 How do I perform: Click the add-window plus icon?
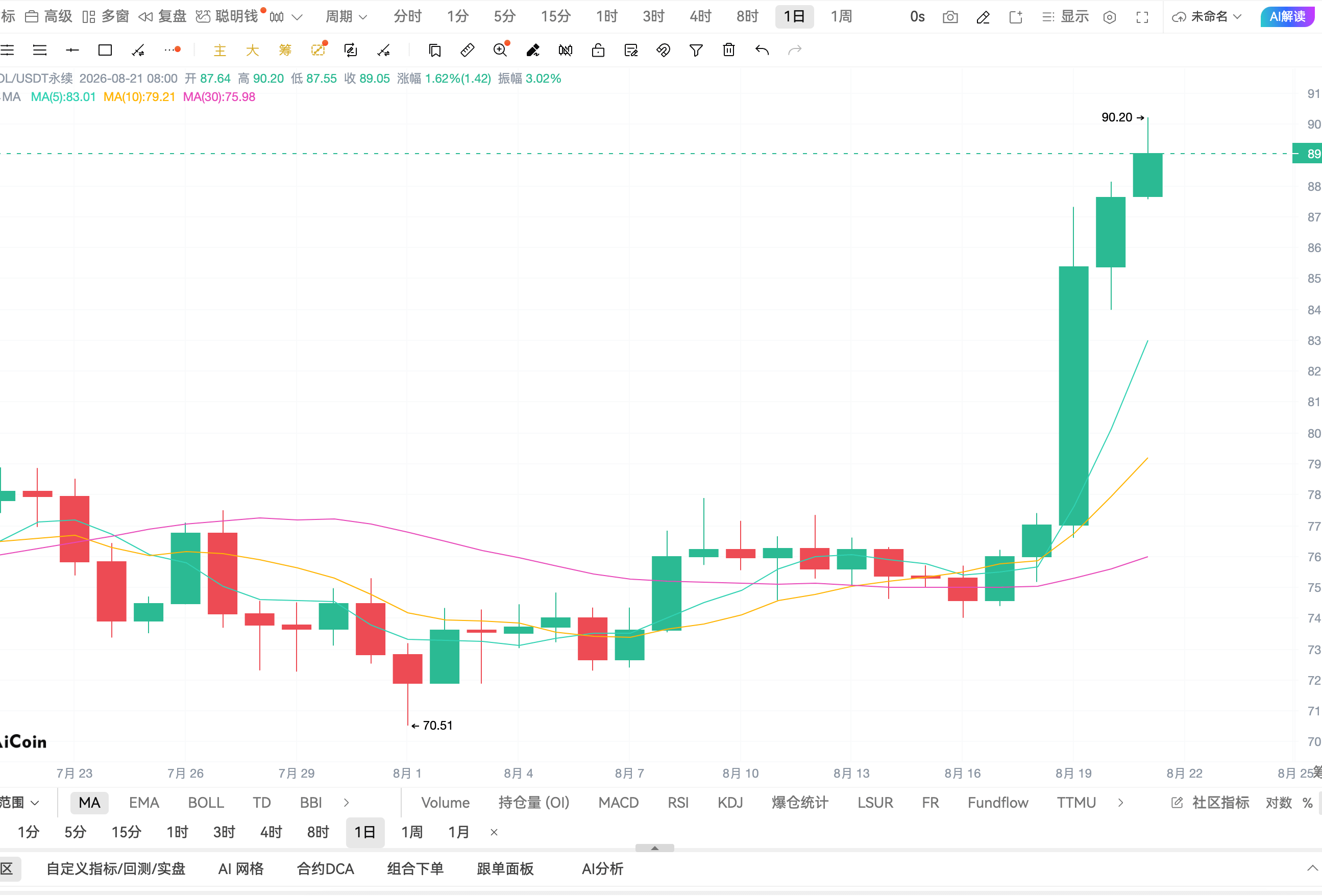1016,17
